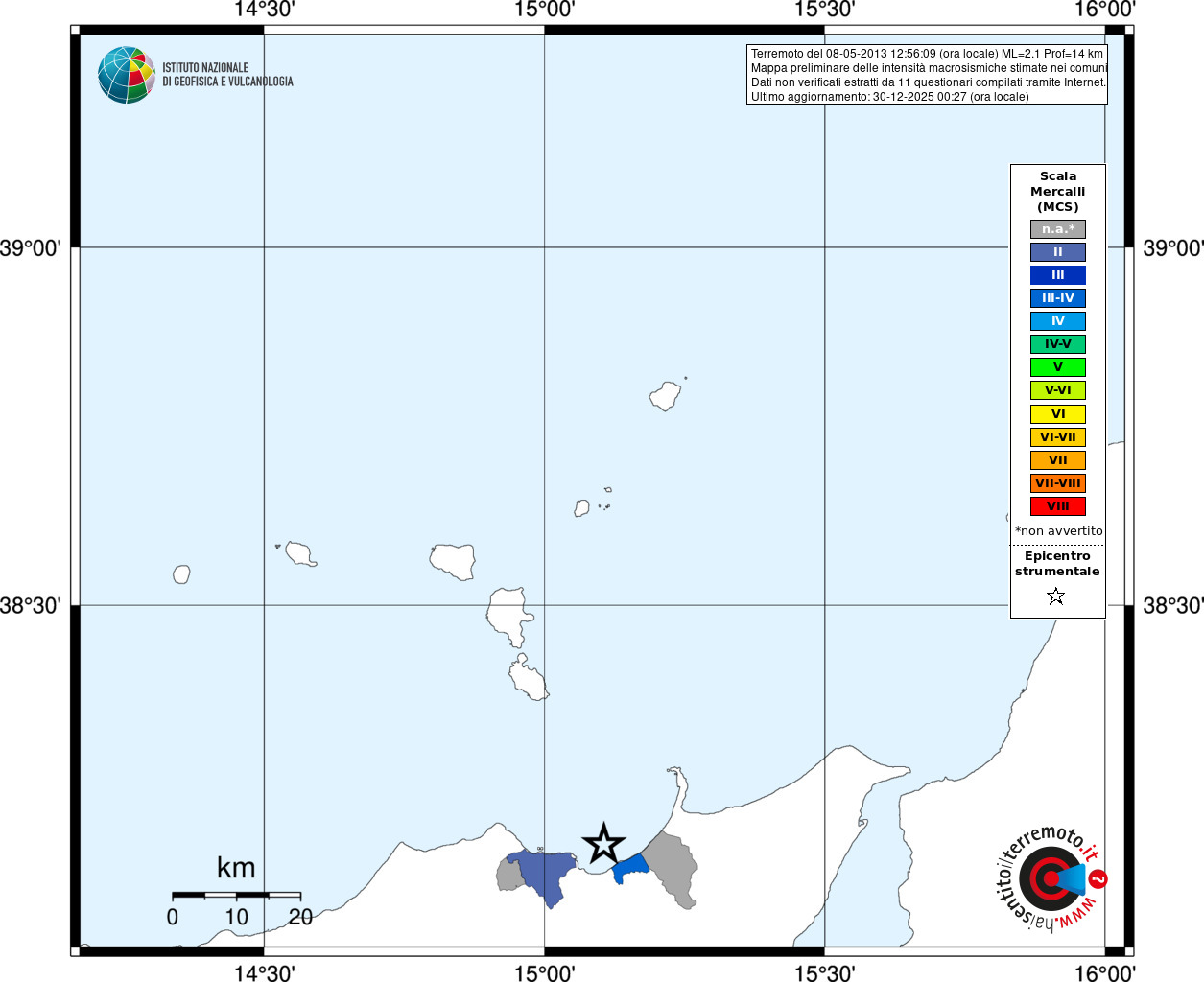Select the III intensity legend swatch
This screenshot has height=982, width=1204.
point(1058,275)
